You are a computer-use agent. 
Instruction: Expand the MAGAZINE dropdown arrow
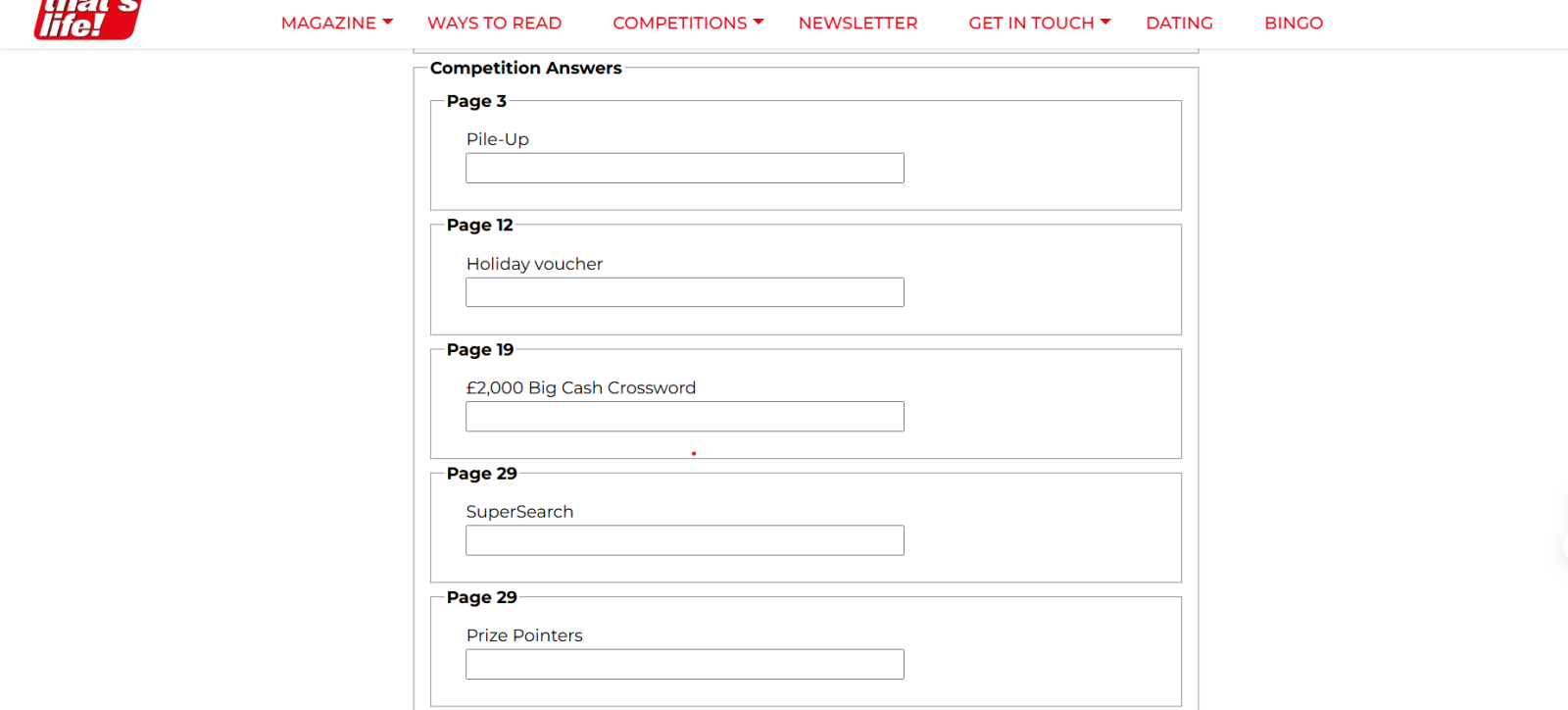click(x=388, y=22)
